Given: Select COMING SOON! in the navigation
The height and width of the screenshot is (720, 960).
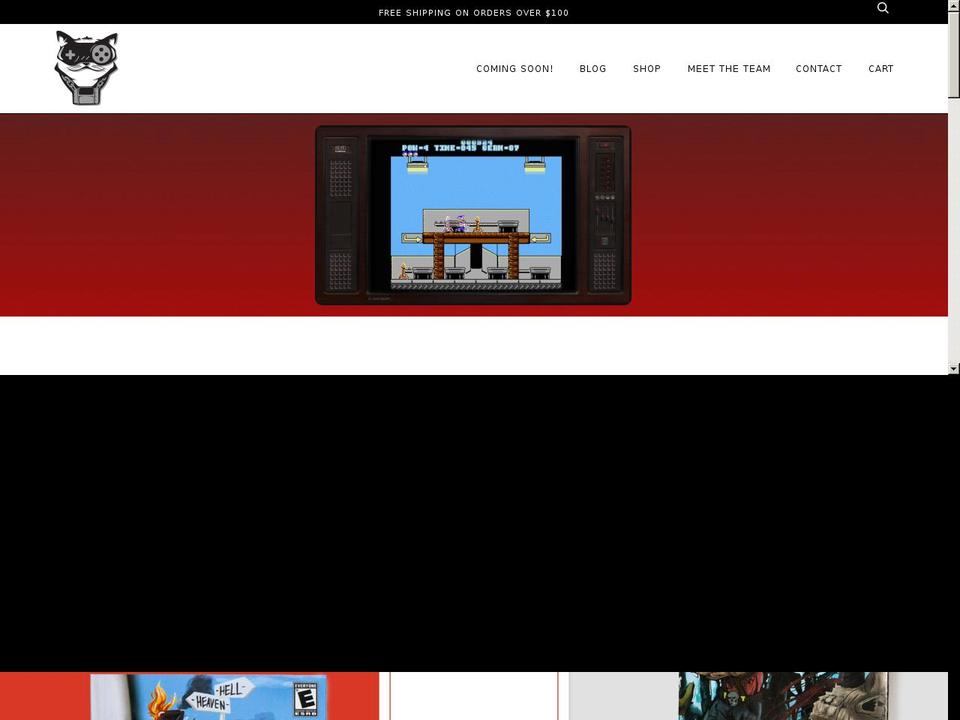Looking at the screenshot, I should [x=514, y=69].
